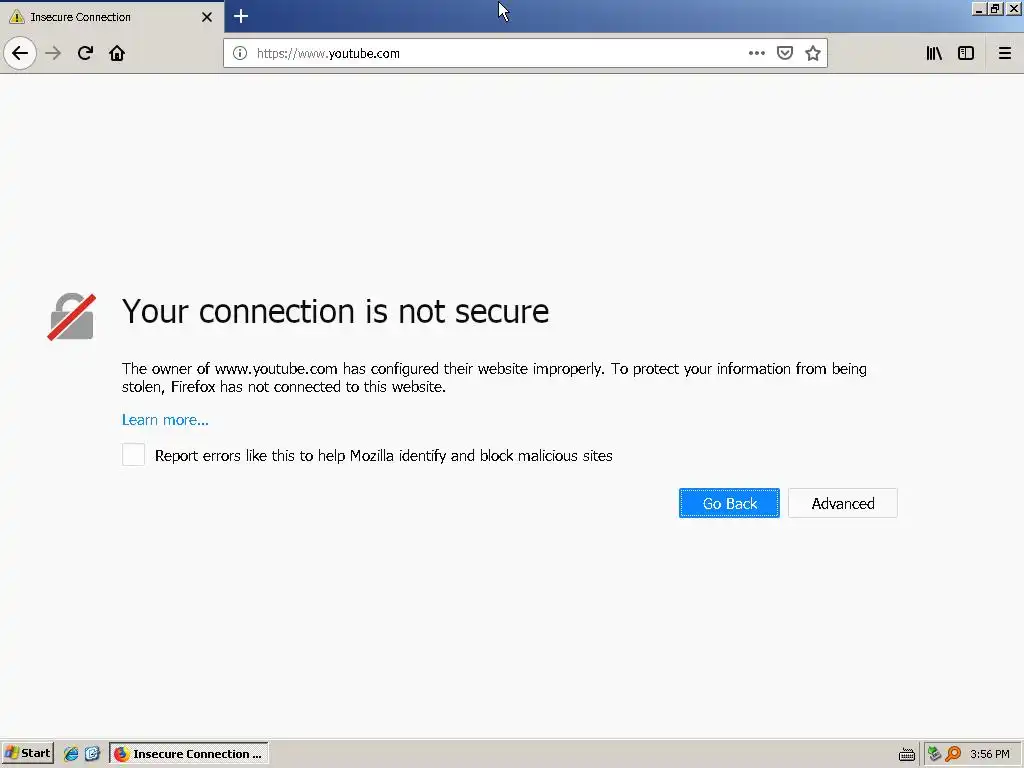Open the Firefox hamburger menu

coord(1004,53)
